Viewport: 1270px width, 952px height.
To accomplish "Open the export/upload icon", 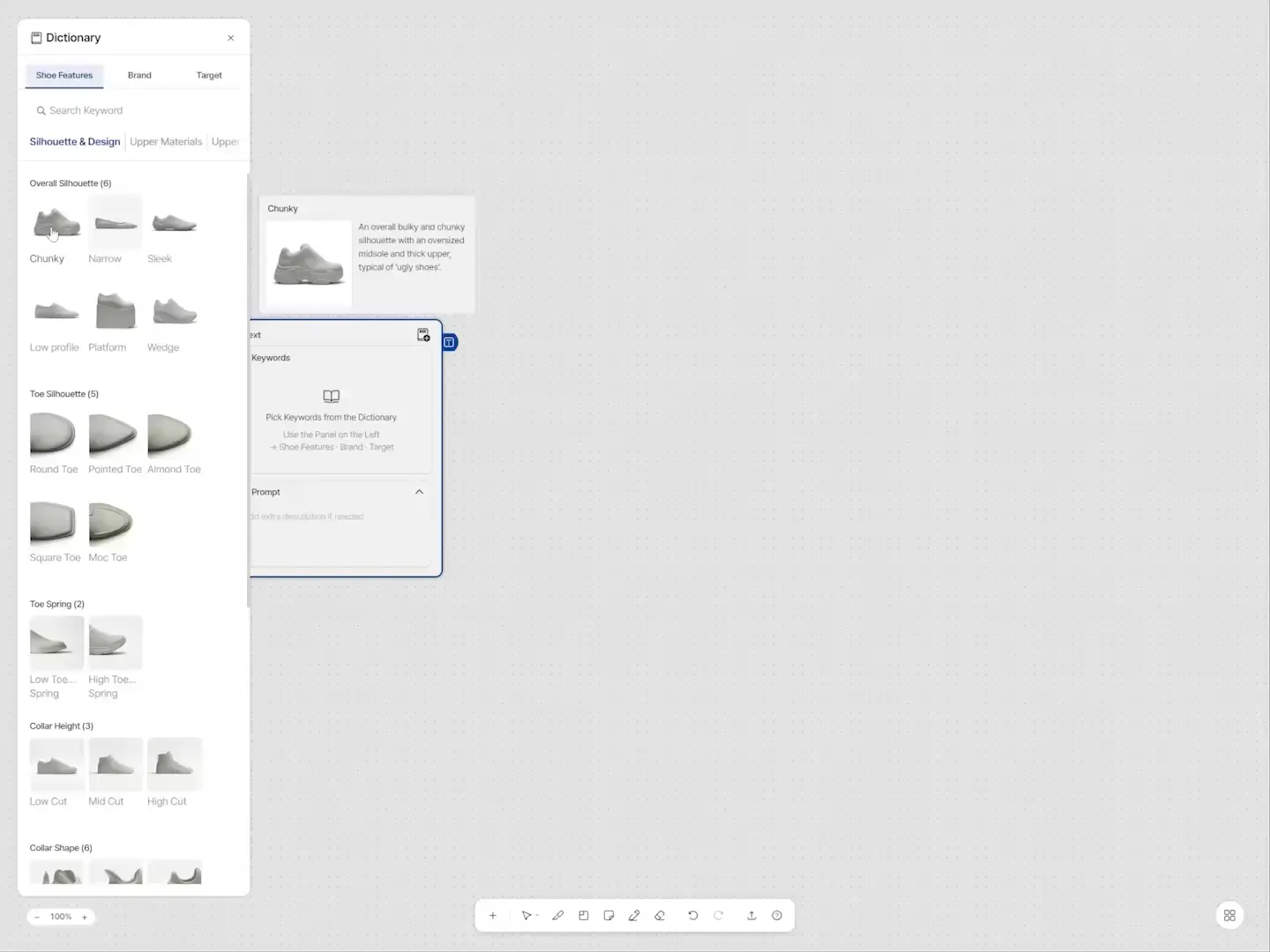I will [x=751, y=916].
